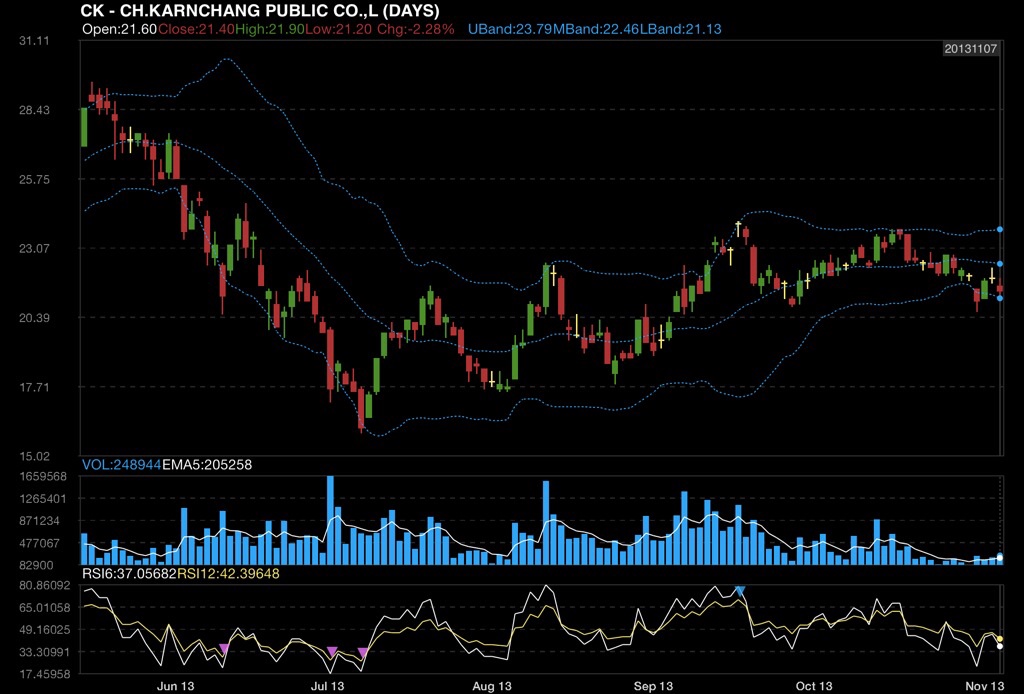Click the RSI12:42.39648 label
Screen dimensions: 1024x694
tap(229, 574)
